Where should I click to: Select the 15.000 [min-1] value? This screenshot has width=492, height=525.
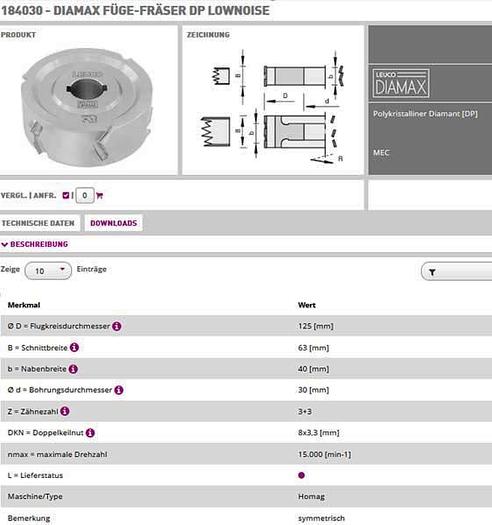(325, 454)
